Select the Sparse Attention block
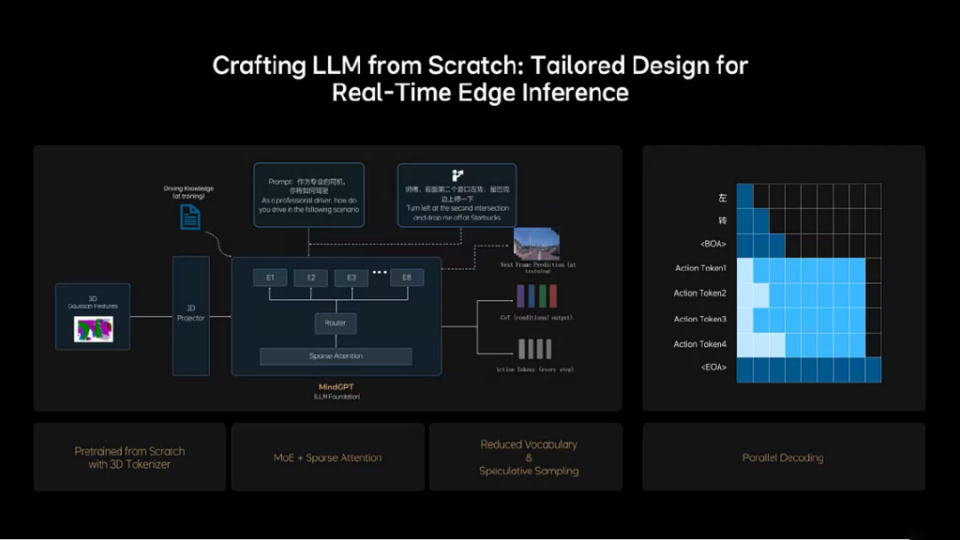This screenshot has width=960, height=540. tap(336, 356)
